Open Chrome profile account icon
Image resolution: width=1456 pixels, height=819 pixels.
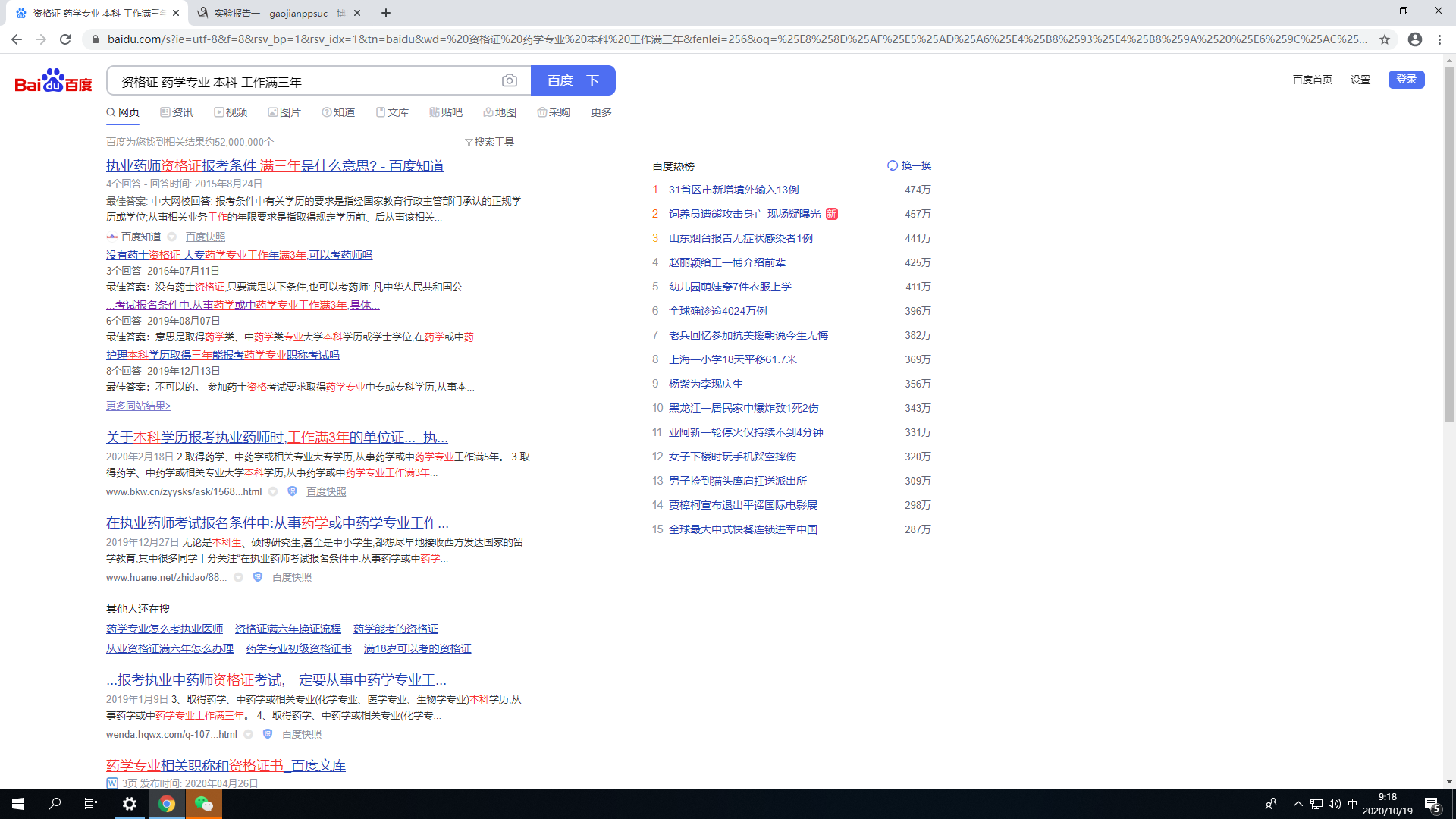(1414, 39)
